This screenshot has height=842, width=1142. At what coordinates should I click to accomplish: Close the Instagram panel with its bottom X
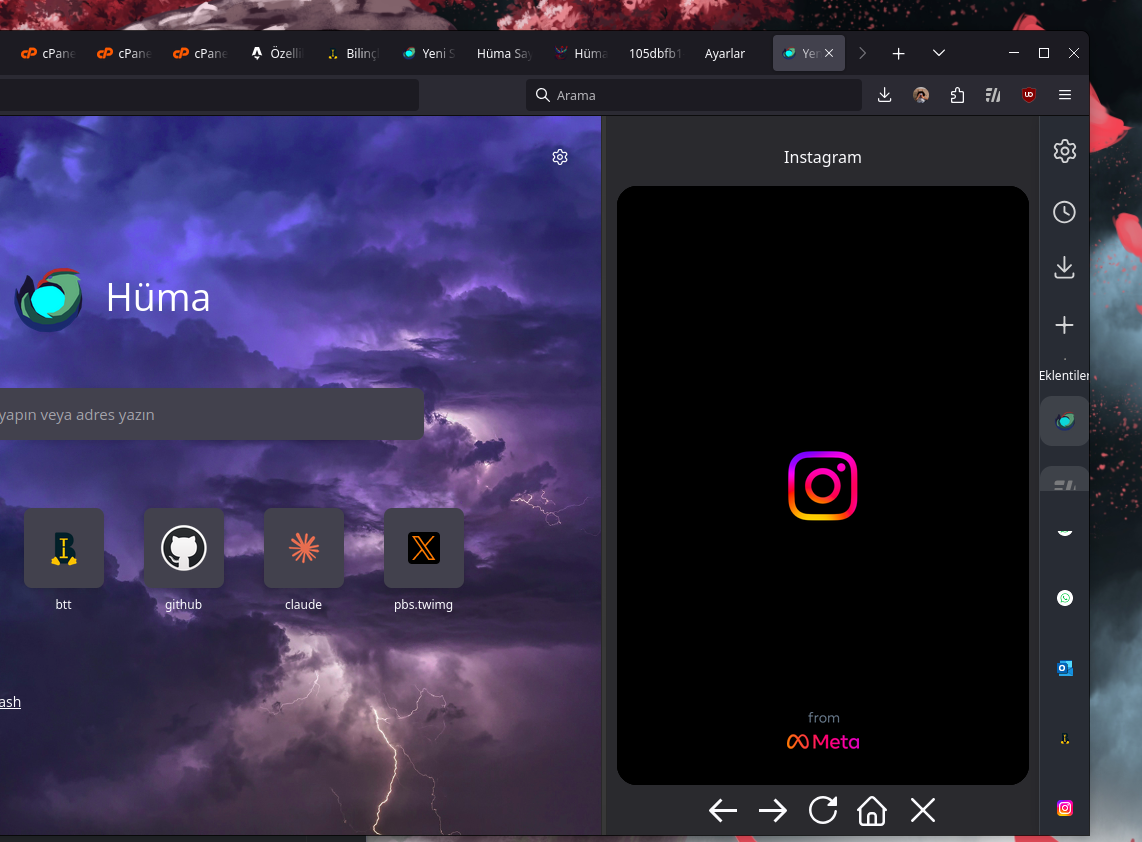click(x=923, y=810)
